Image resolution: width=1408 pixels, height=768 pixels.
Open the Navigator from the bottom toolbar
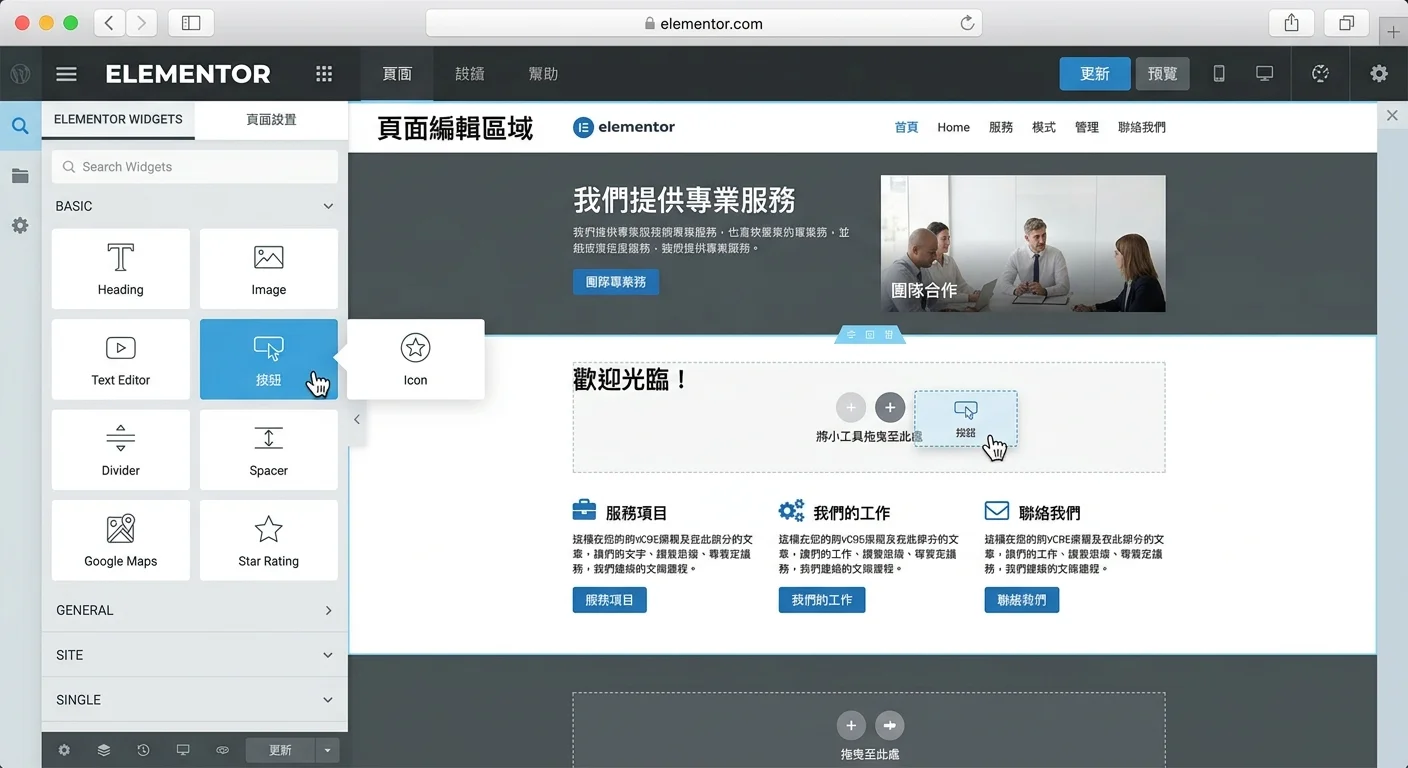coord(103,749)
